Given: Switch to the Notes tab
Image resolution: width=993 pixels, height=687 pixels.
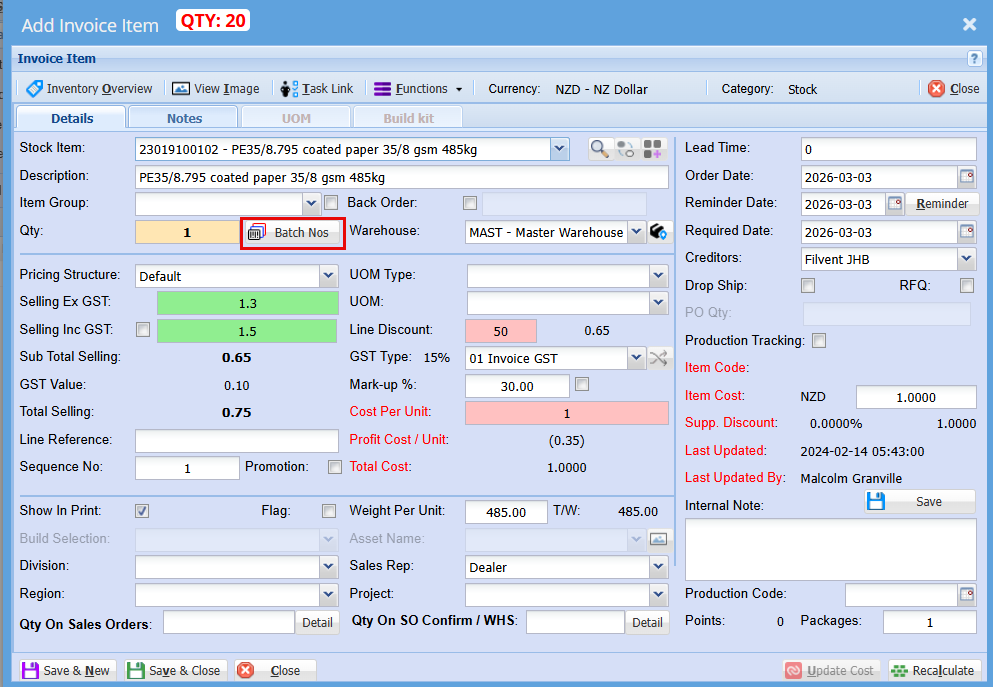Looking at the screenshot, I should pos(184,118).
